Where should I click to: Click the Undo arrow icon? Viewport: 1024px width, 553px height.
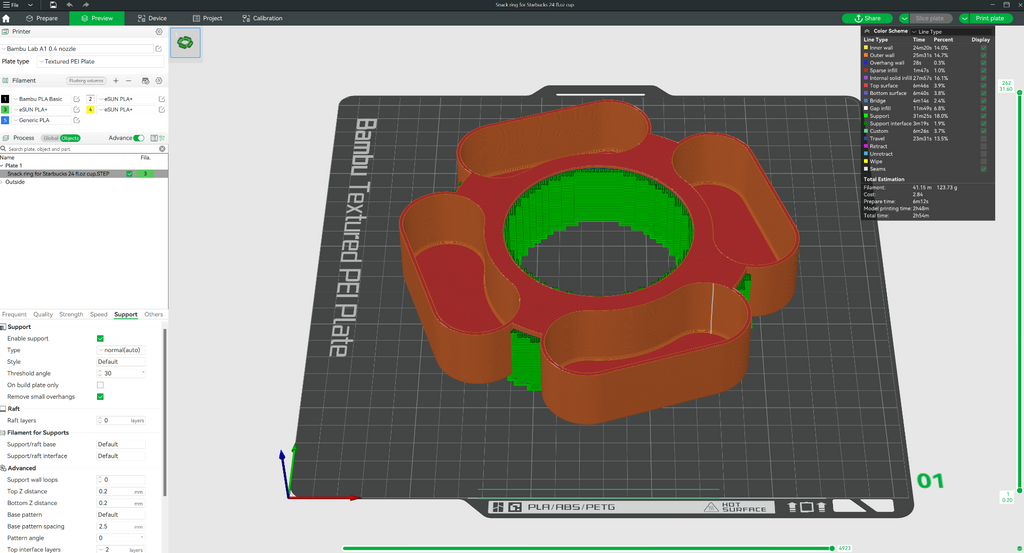click(x=70, y=5)
